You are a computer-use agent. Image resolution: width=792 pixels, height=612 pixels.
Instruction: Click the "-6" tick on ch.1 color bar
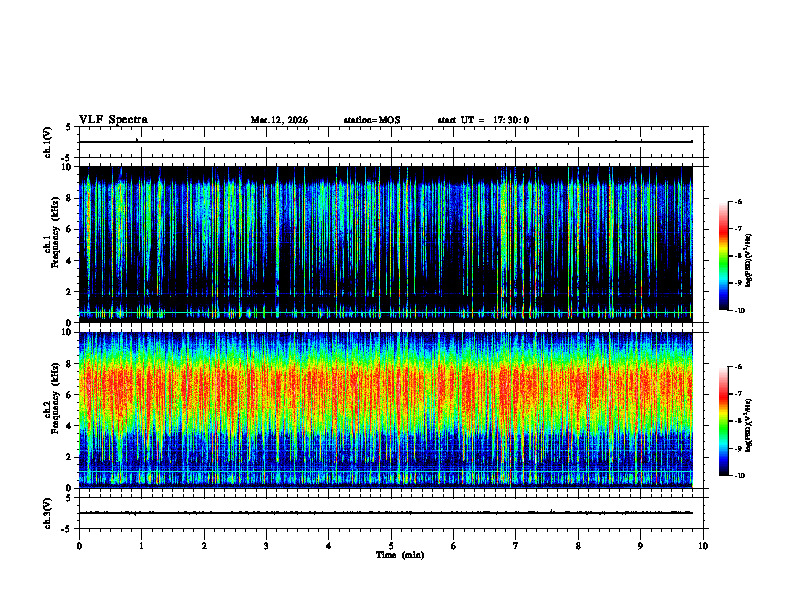click(x=739, y=201)
